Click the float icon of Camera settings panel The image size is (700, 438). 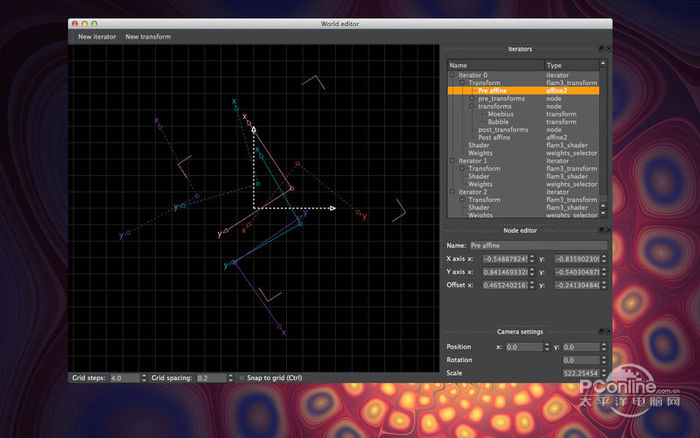pos(601,331)
